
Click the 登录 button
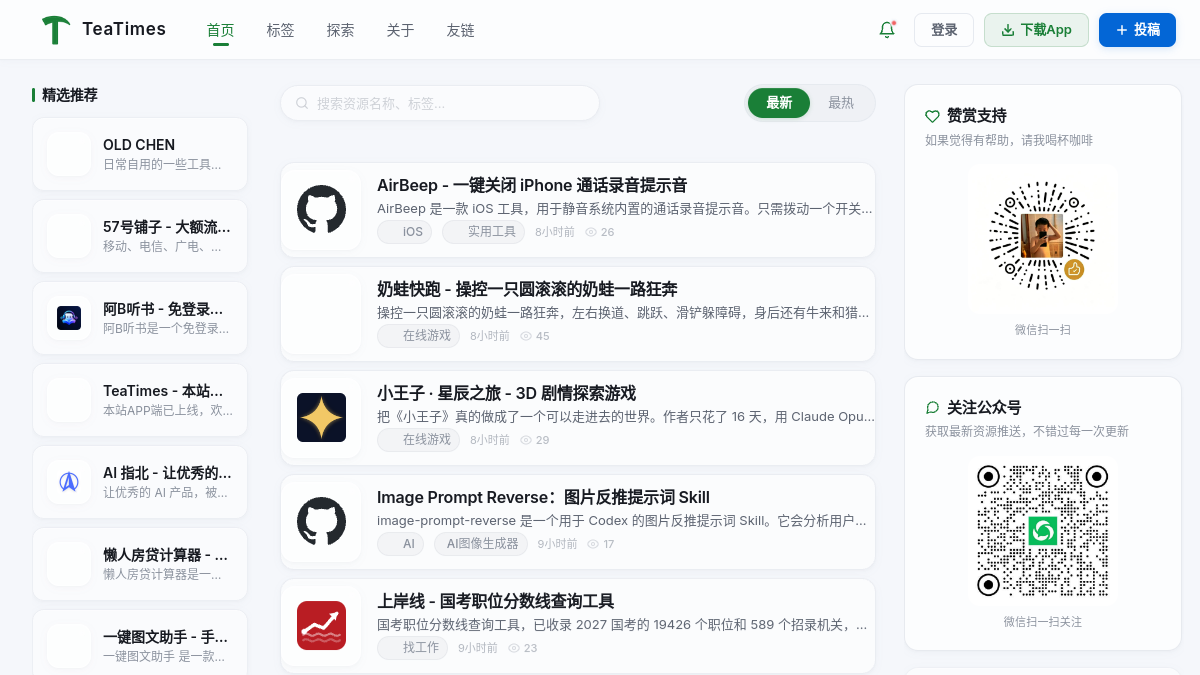[944, 30]
